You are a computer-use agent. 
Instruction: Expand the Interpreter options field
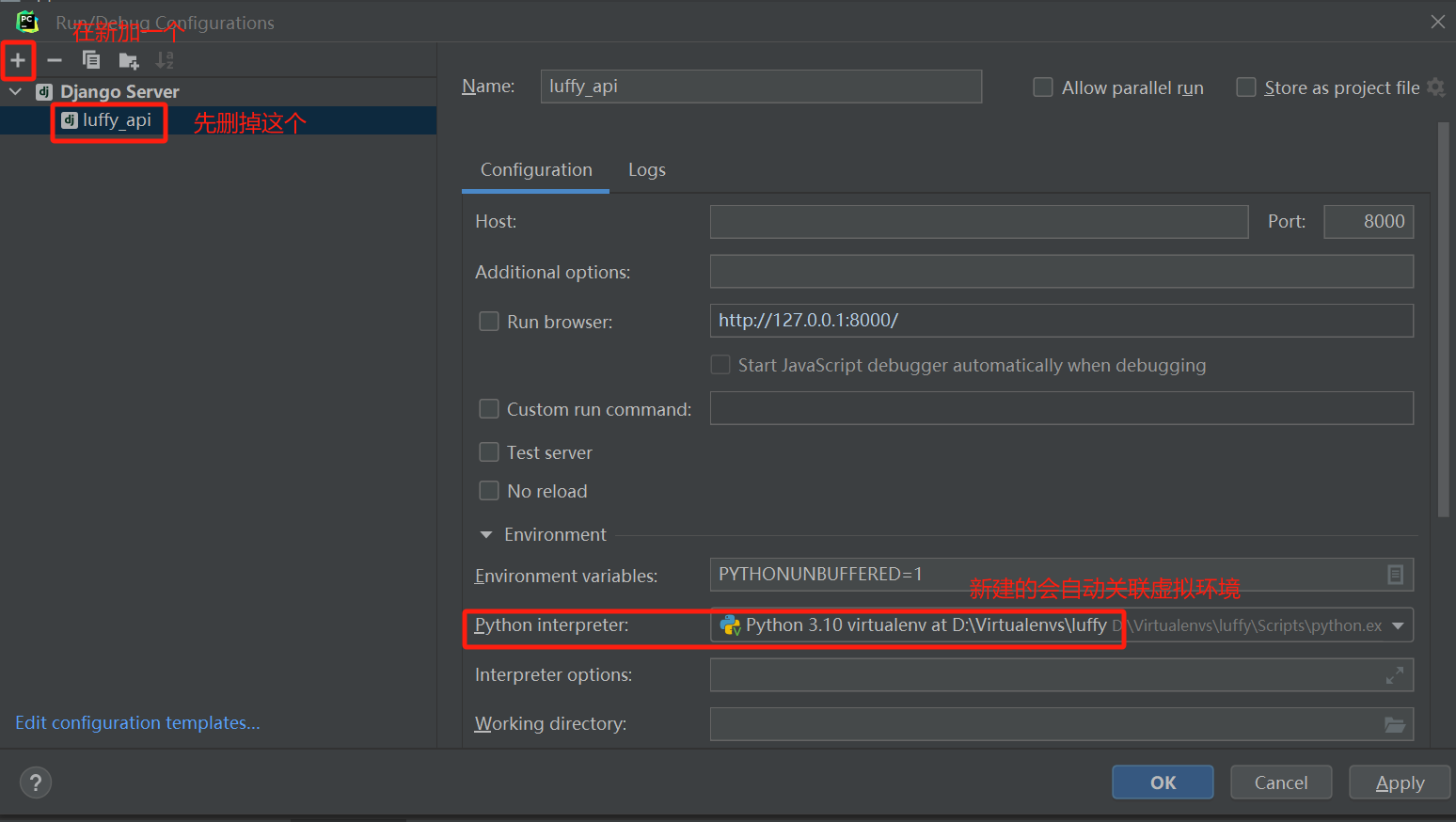[1395, 675]
